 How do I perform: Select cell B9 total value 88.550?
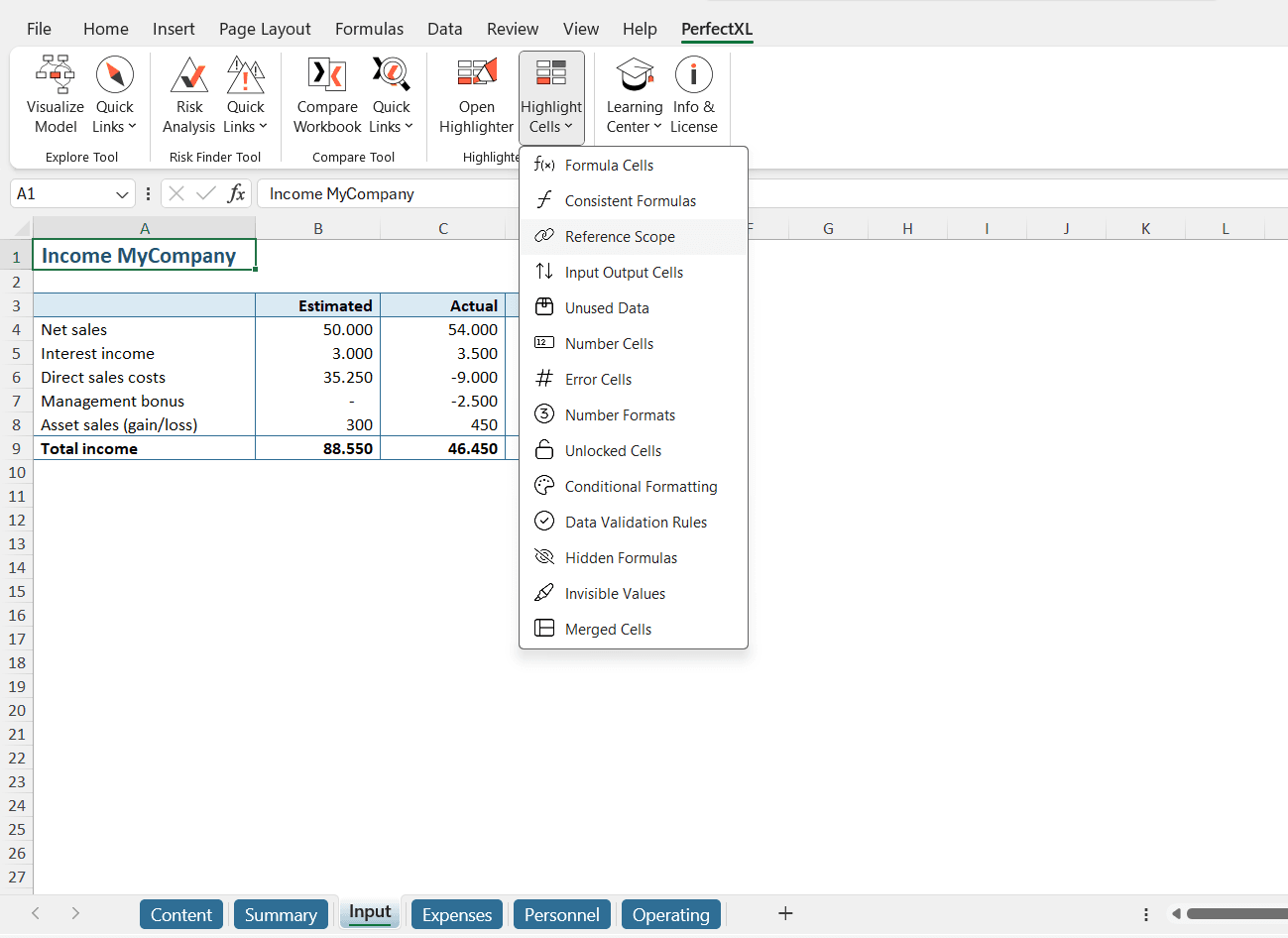coord(318,449)
